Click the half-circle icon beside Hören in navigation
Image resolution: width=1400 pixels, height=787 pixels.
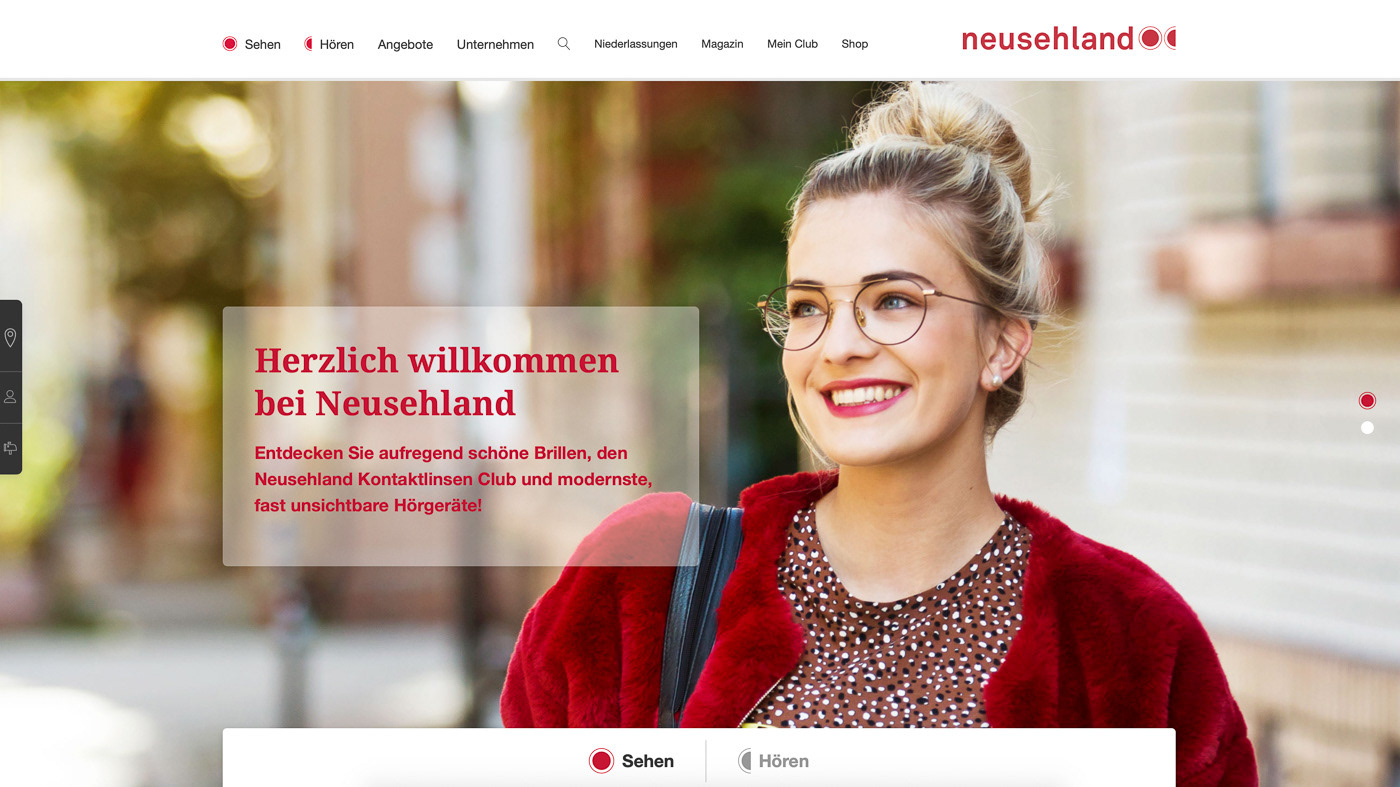coord(309,44)
